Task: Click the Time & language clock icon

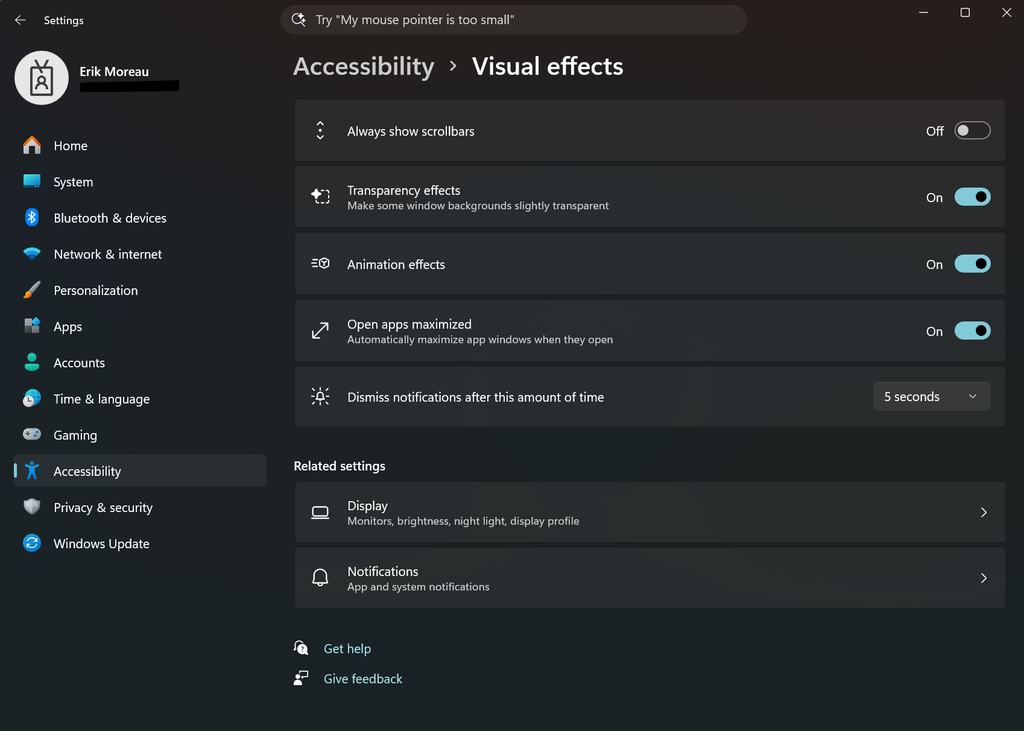Action: tap(31, 398)
